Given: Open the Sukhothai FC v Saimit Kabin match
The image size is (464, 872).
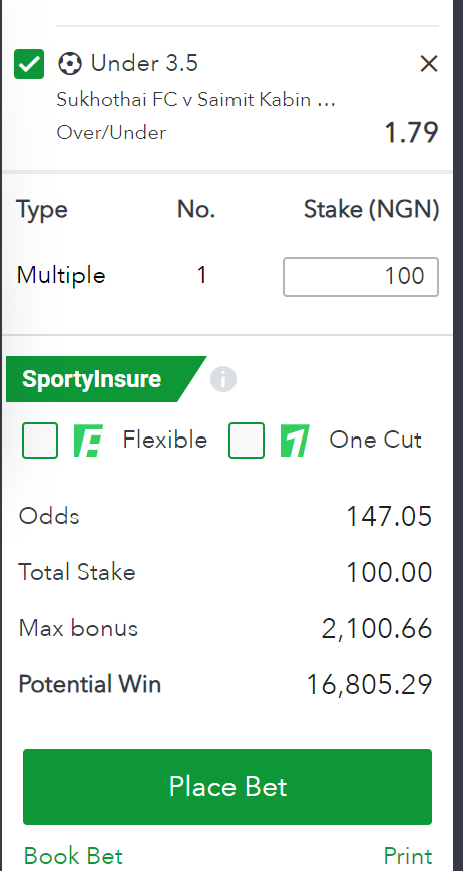Looking at the screenshot, I should pos(196,100).
